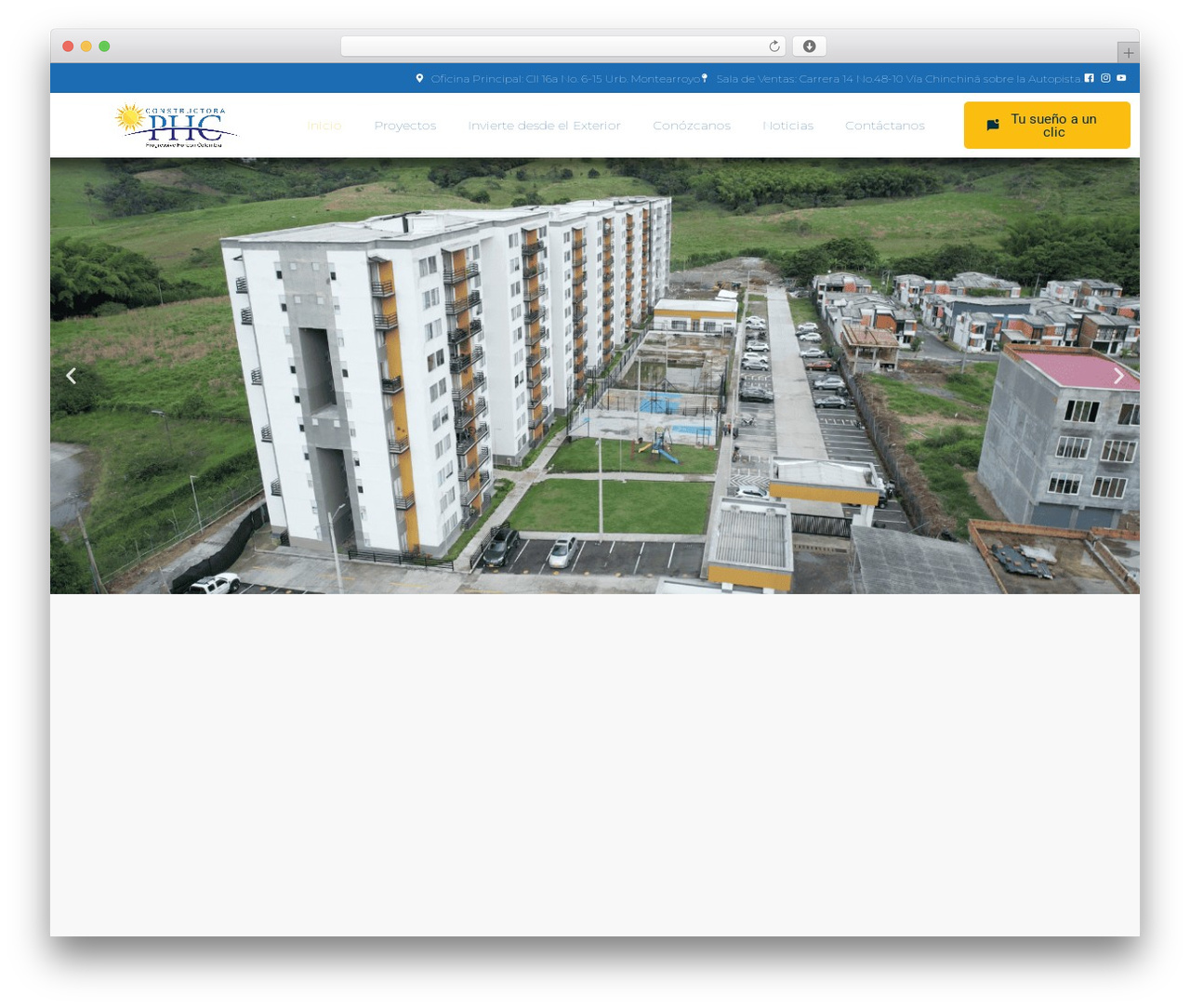Click the location pin before Oficina Principal
Image resolution: width=1190 pixels, height=1008 pixels.
coord(419,78)
